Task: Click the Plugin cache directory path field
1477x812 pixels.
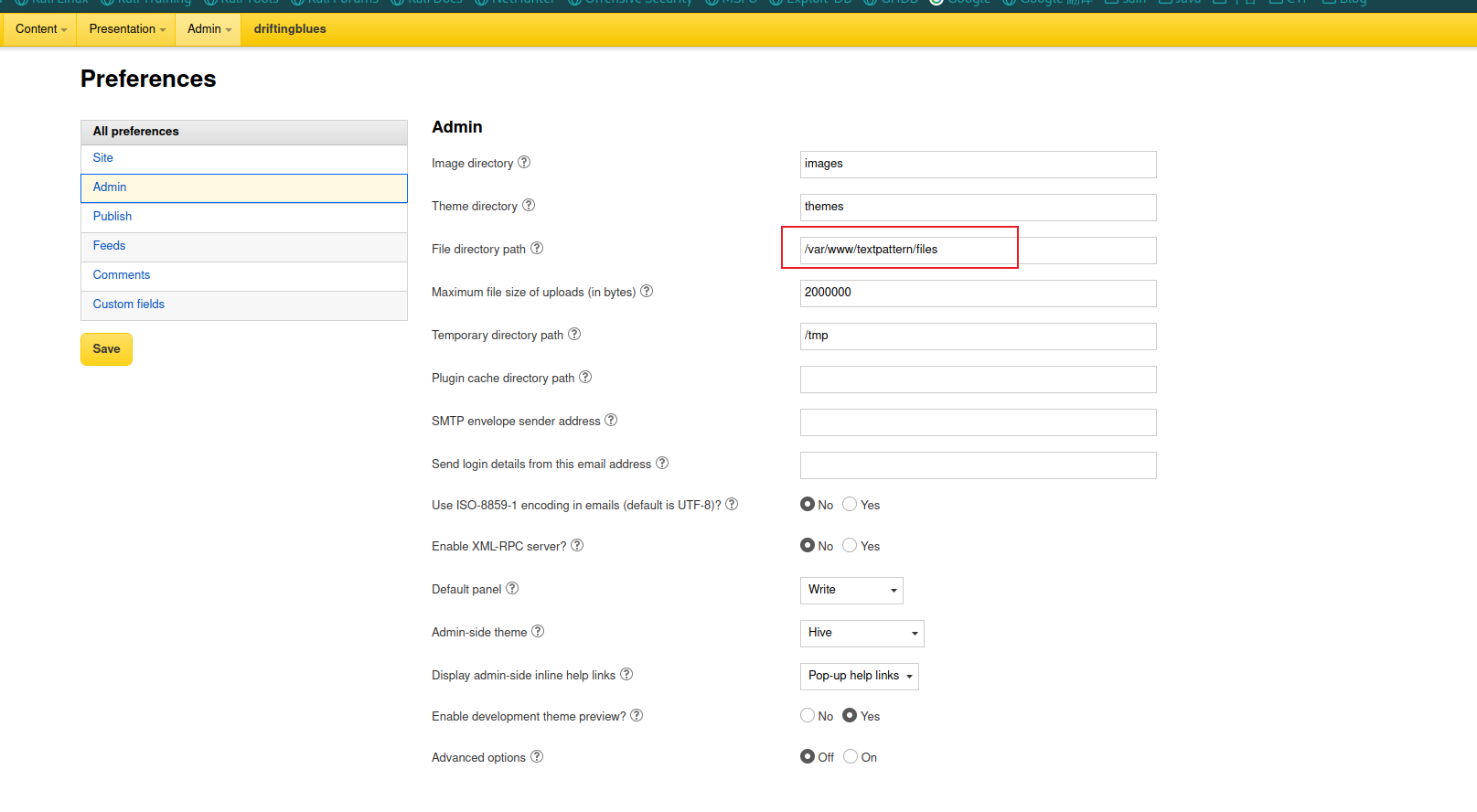Action: 978,379
